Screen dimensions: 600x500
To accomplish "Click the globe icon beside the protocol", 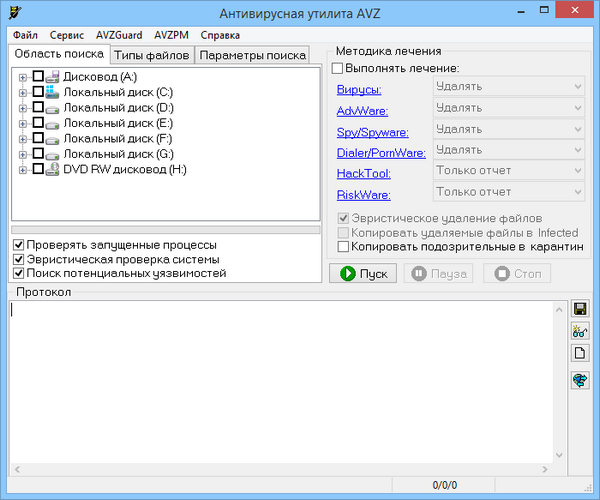I will (579, 380).
